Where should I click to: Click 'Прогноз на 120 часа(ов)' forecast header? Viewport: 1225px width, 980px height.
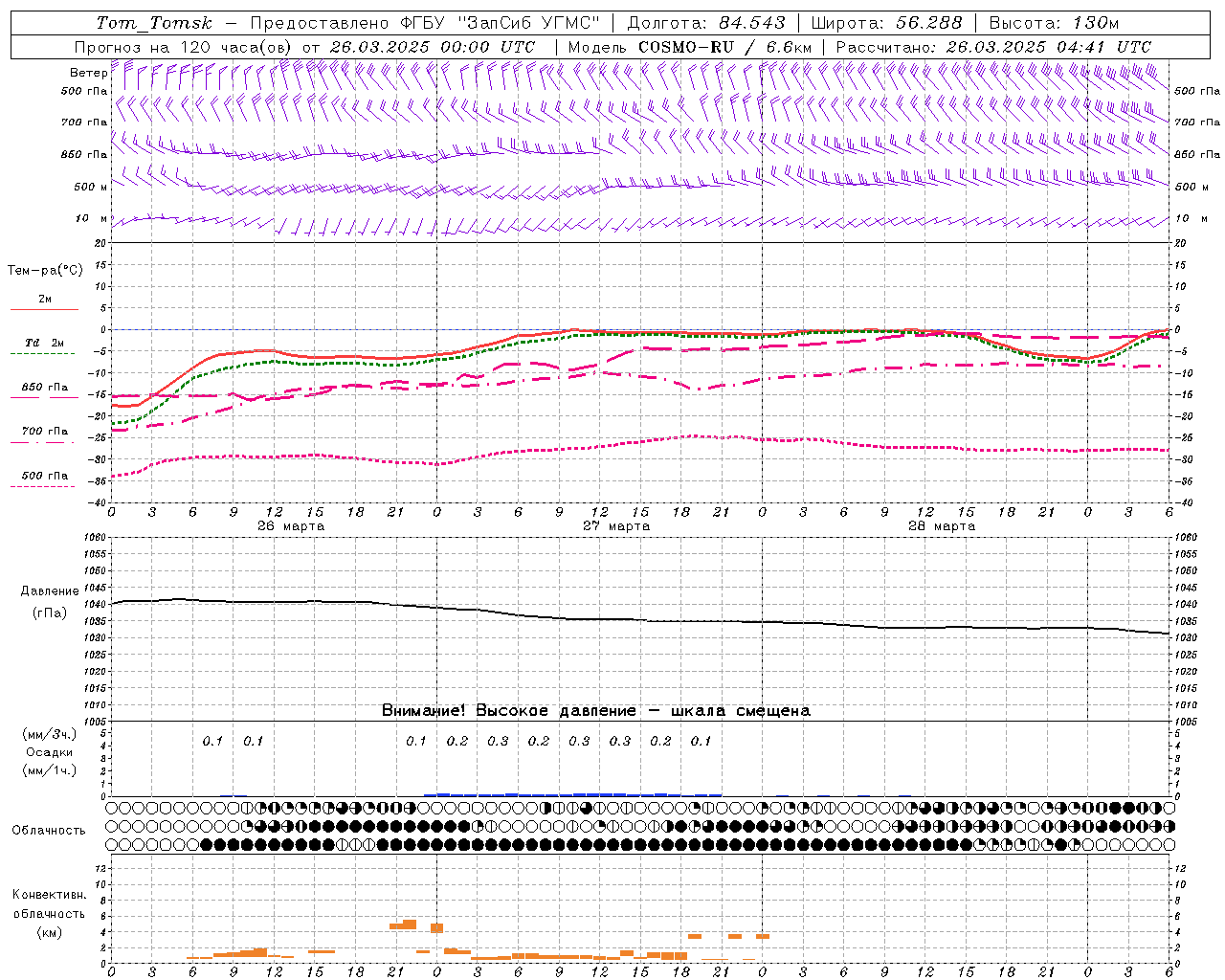pyautogui.click(x=185, y=47)
